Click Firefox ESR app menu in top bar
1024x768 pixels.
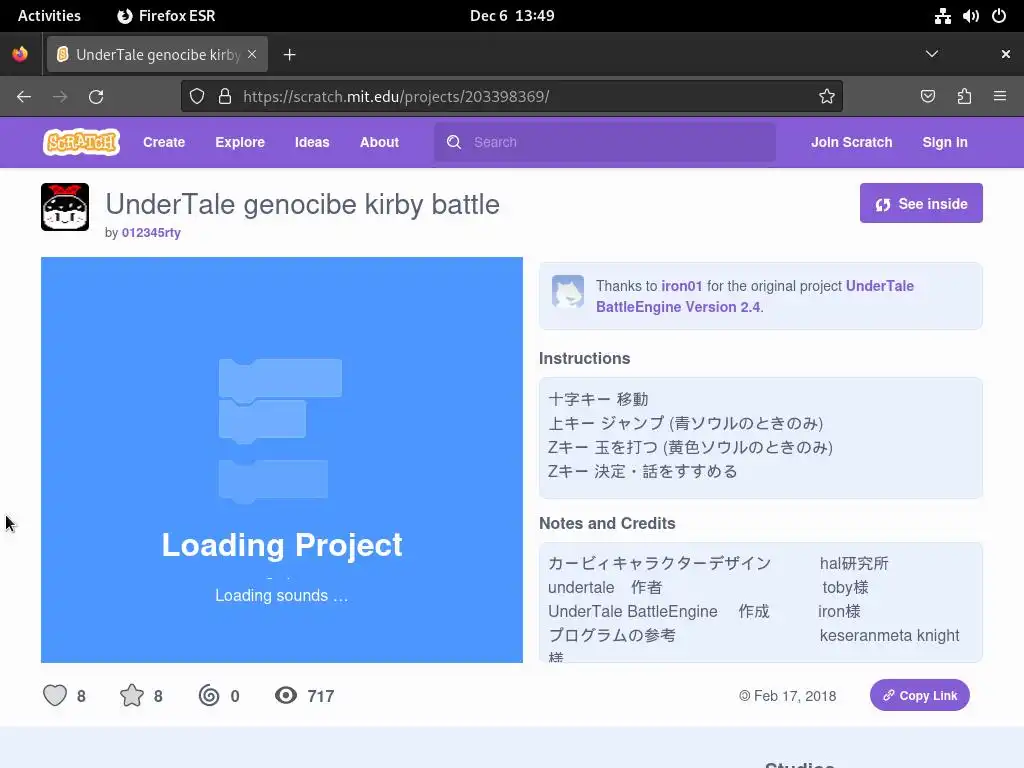[167, 16]
